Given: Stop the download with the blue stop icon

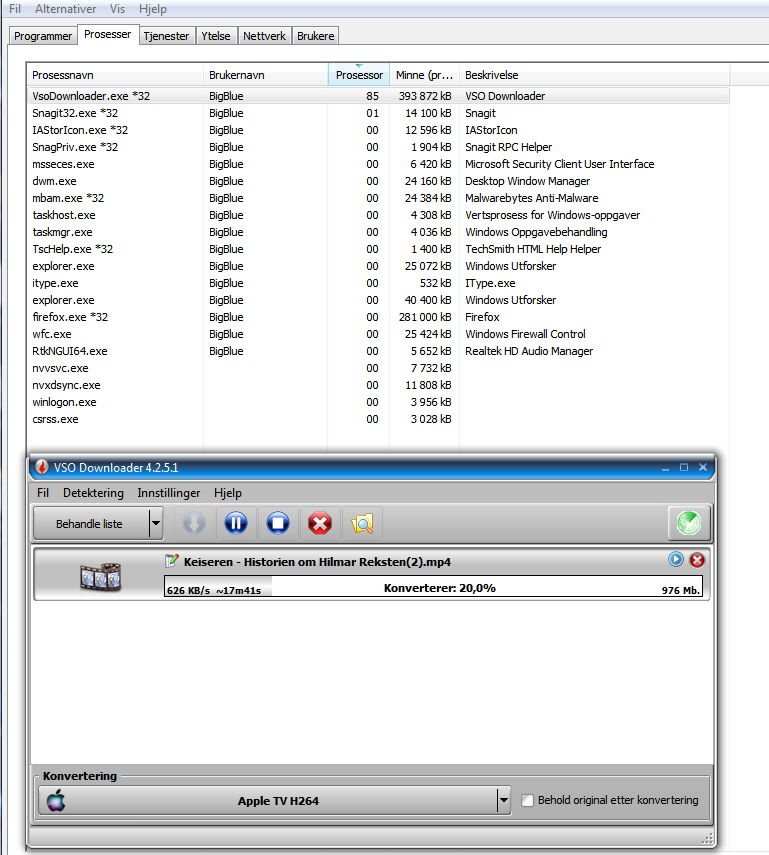Looking at the screenshot, I should point(278,523).
